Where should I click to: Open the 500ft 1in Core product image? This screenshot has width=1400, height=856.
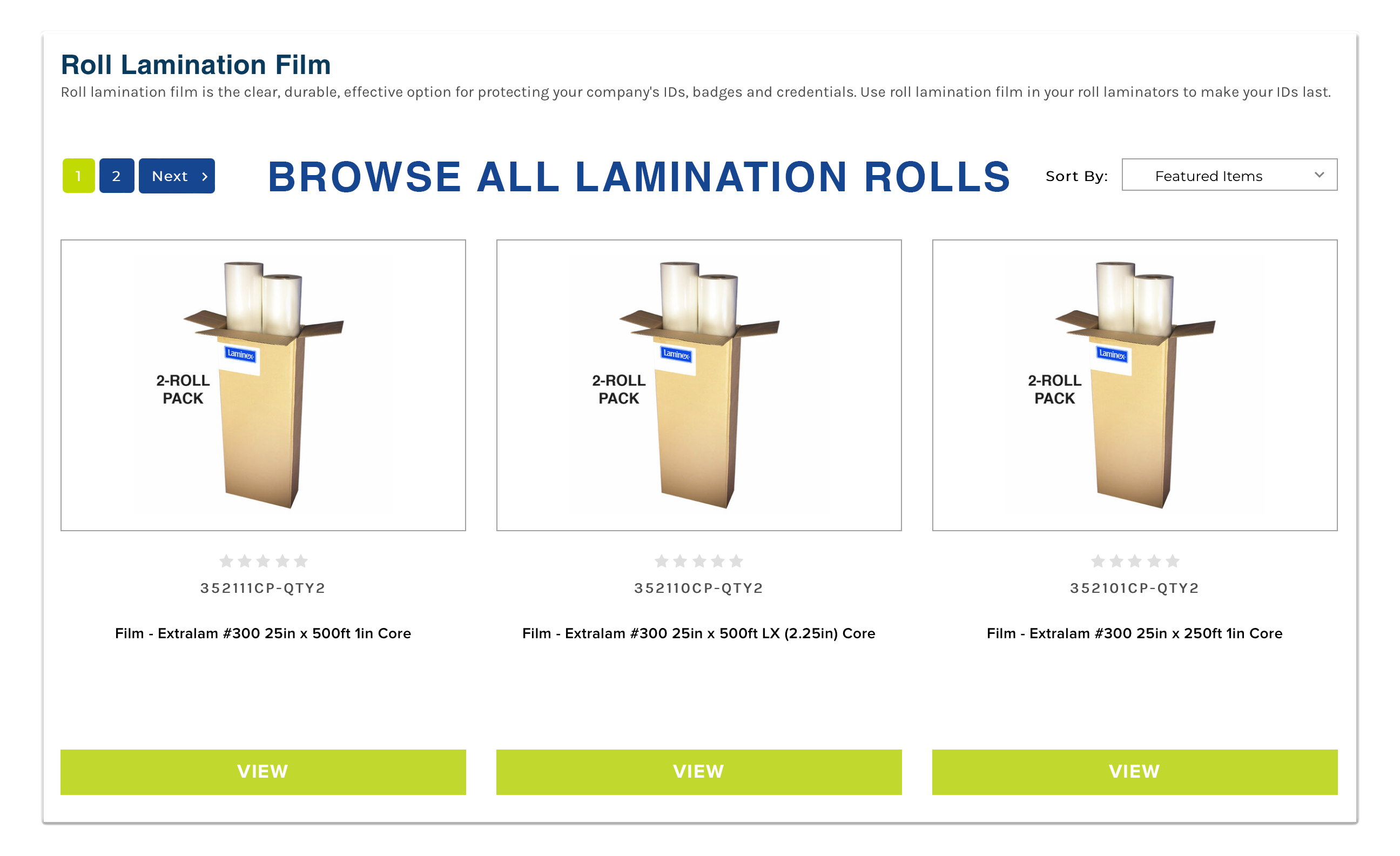coord(263,385)
